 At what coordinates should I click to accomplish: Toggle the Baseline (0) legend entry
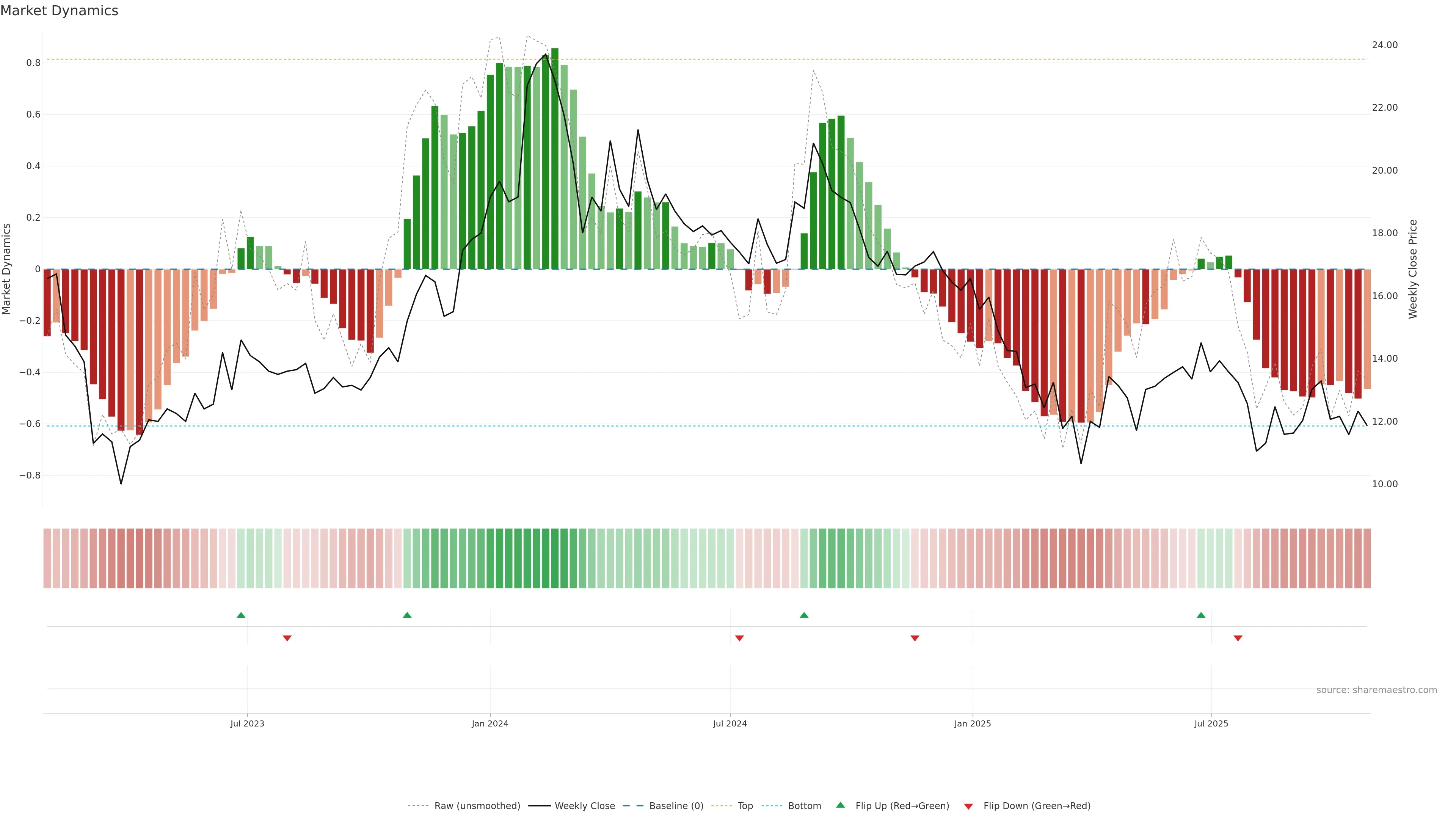[x=676, y=806]
